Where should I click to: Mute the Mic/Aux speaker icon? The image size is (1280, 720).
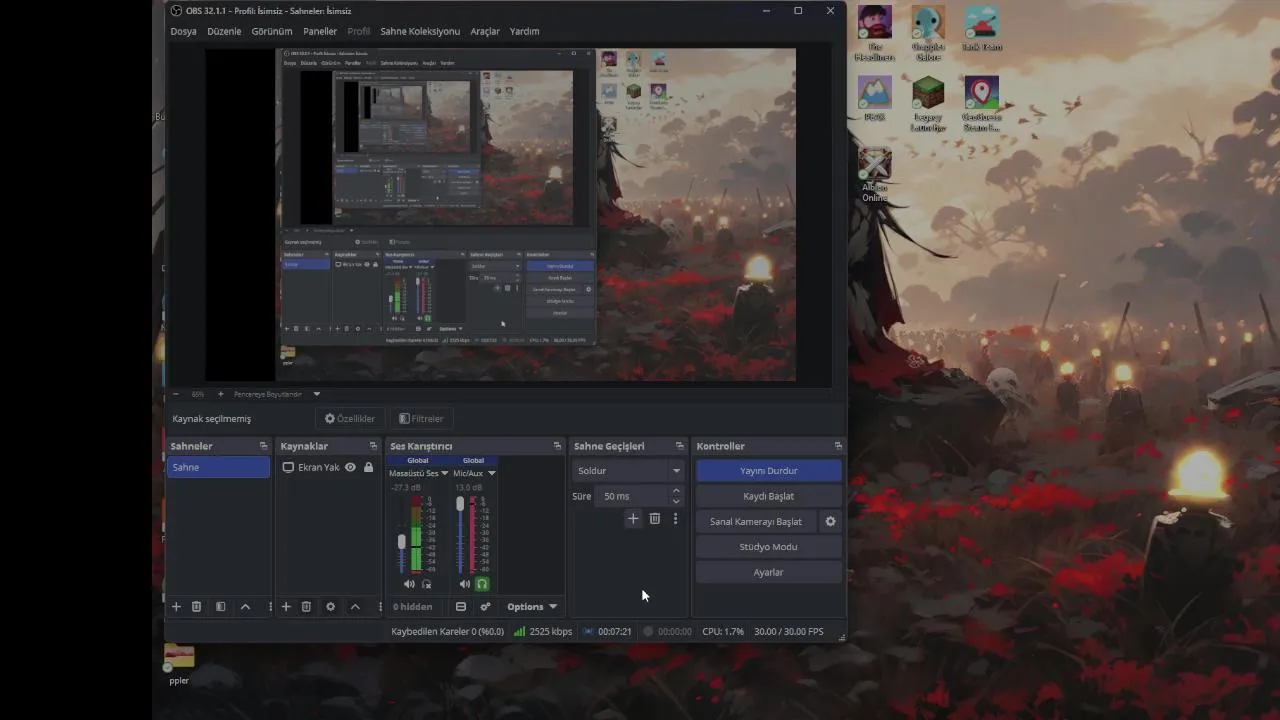coord(464,584)
